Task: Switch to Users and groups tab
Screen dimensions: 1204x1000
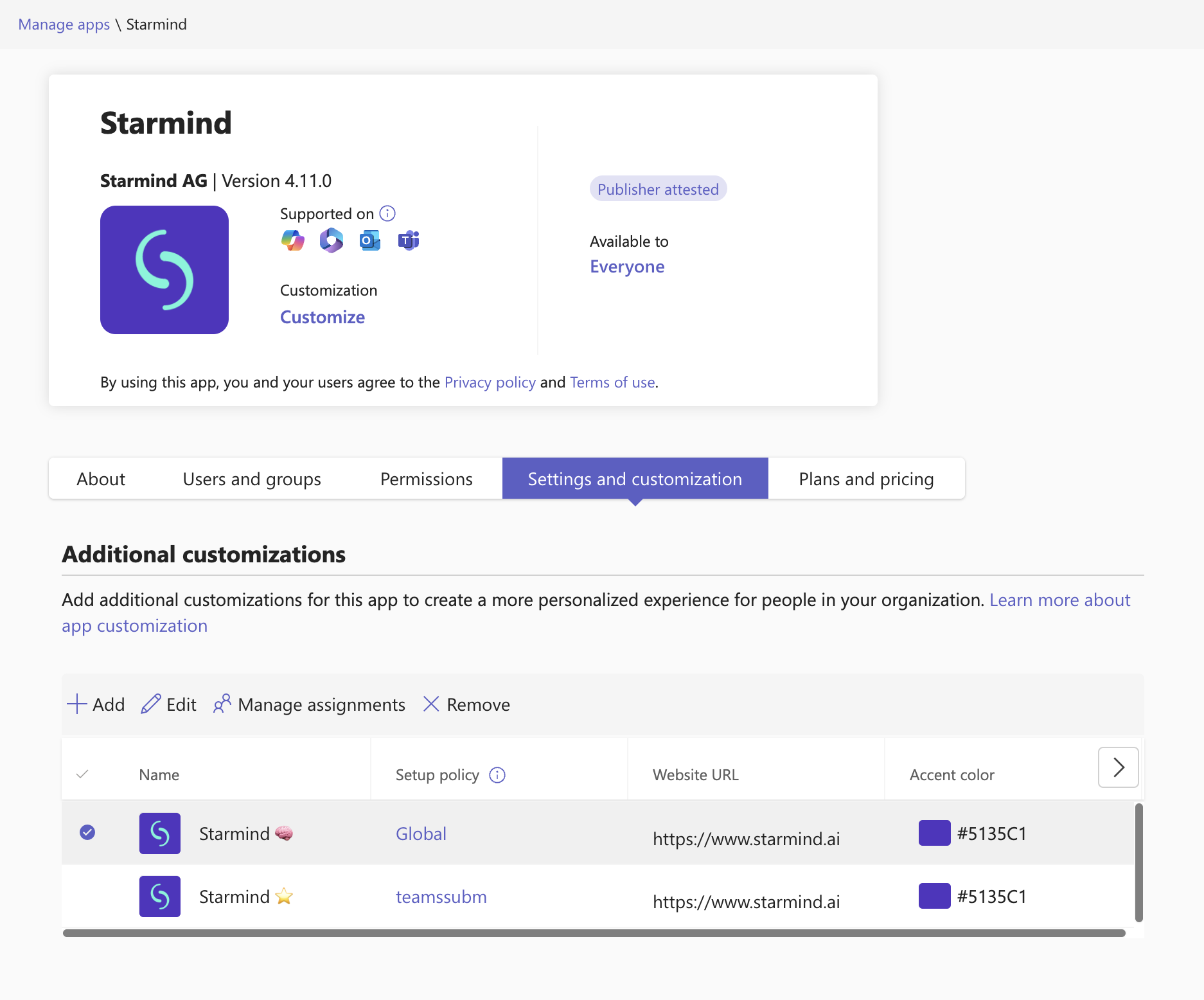Action: coord(252,479)
